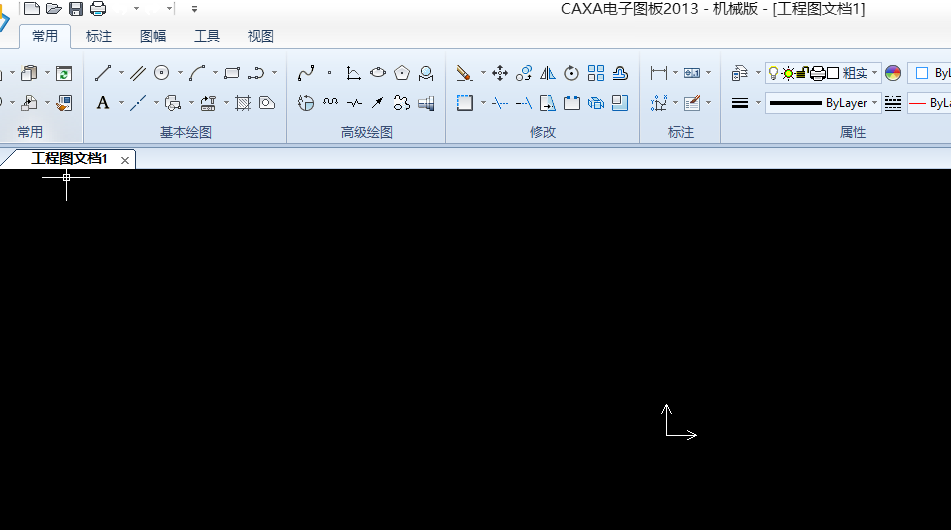Expand the Circle tool options arrow

[x=180, y=73]
